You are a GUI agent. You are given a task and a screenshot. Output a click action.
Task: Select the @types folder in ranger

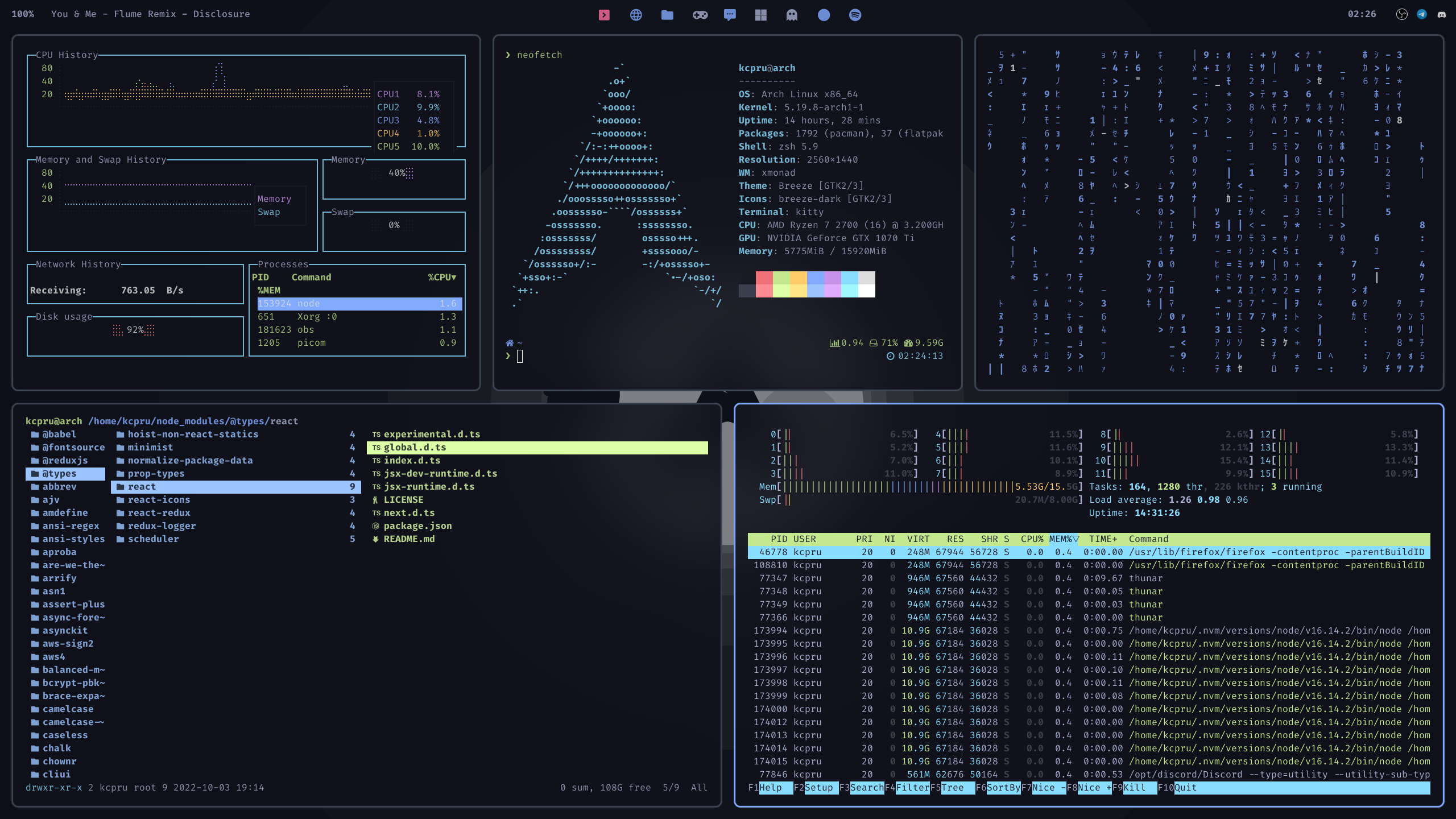65,474
